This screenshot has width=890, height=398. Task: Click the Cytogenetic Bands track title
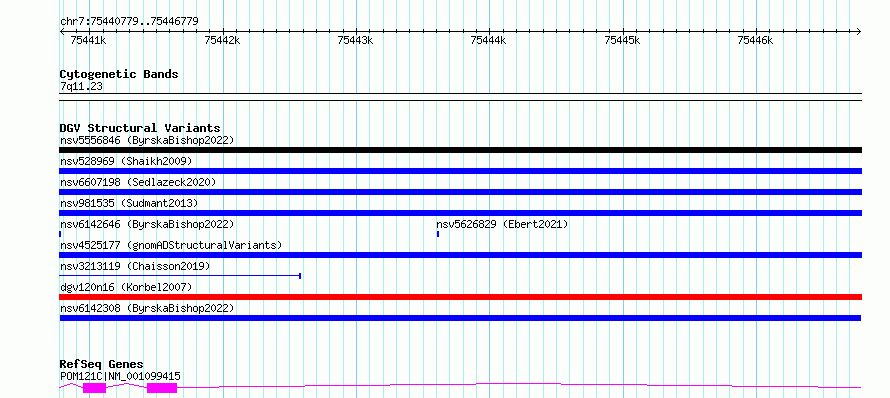point(119,74)
